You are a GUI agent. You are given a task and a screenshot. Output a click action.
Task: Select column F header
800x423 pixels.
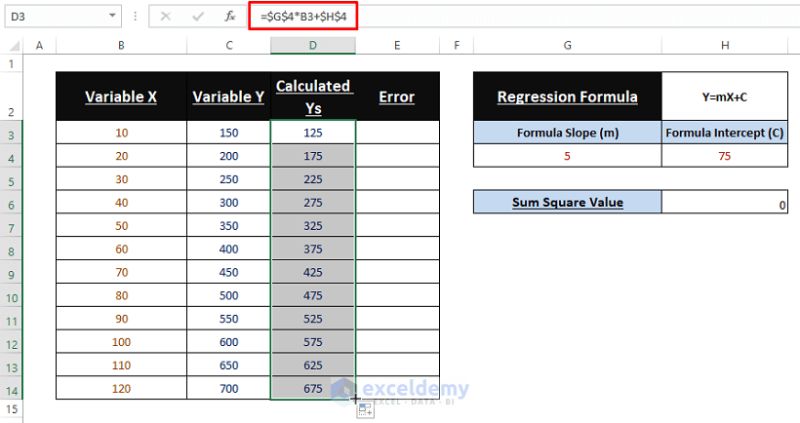click(x=457, y=46)
